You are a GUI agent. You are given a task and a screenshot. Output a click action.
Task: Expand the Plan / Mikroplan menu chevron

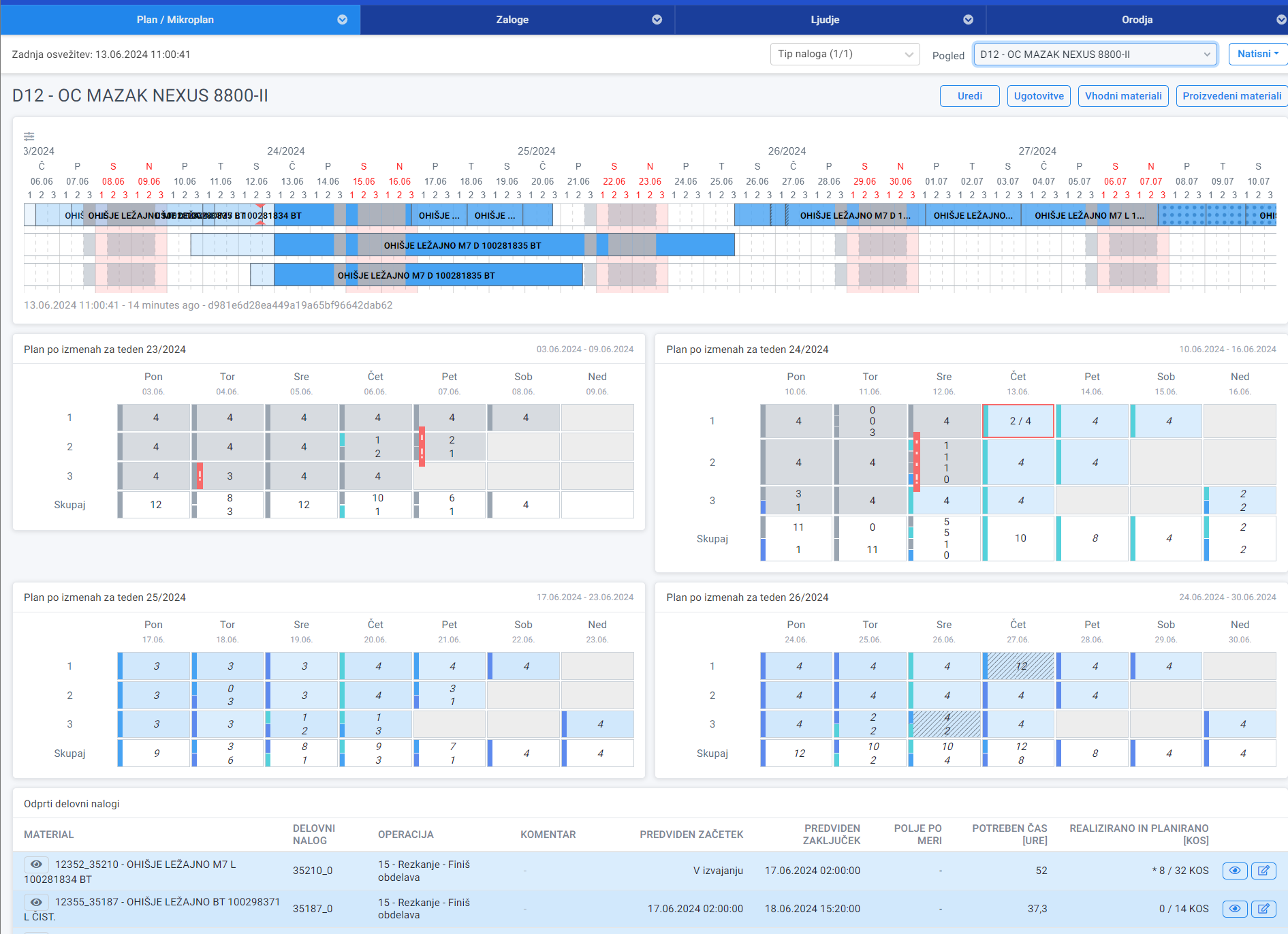pos(343,20)
